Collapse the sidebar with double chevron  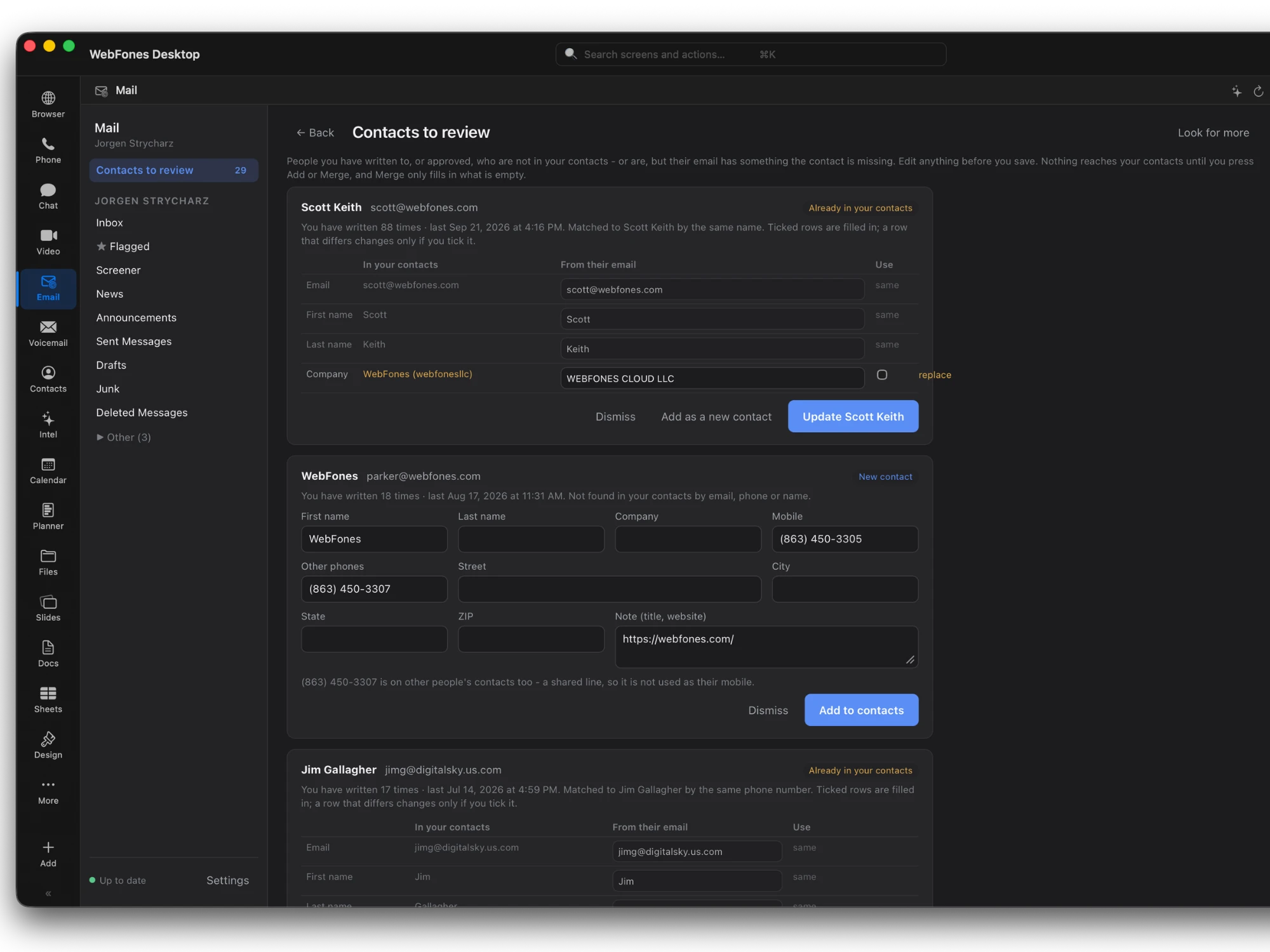click(48, 893)
